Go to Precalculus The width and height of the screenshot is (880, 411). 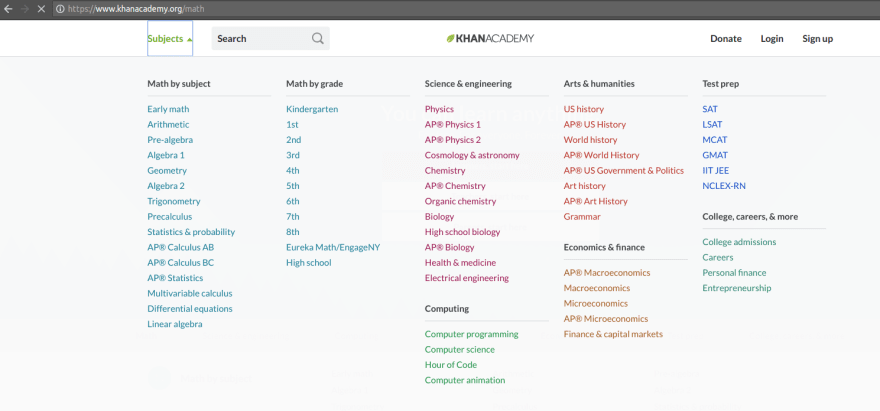pos(169,217)
